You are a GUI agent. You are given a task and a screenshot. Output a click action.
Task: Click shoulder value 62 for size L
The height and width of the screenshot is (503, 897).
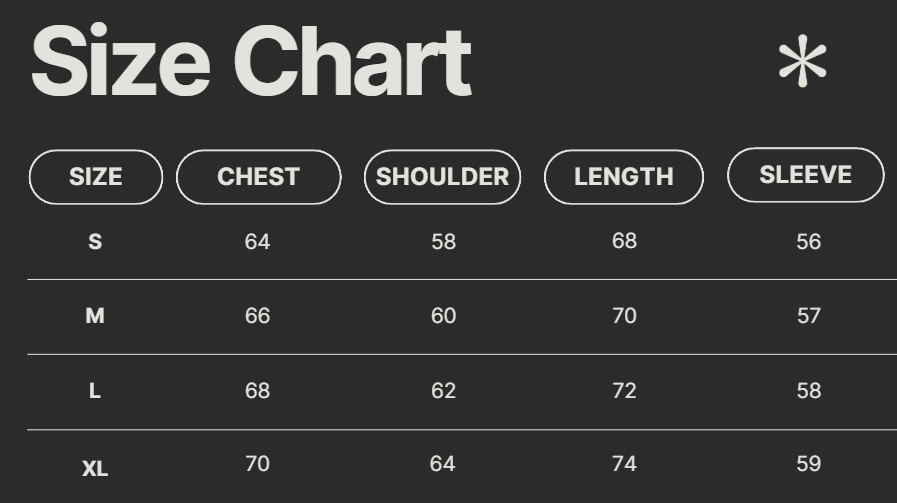[443, 391]
